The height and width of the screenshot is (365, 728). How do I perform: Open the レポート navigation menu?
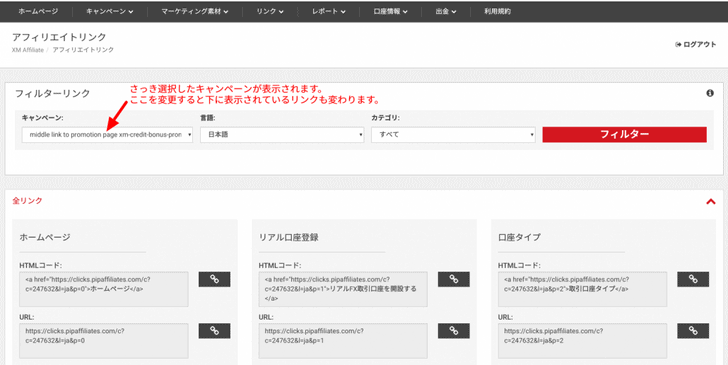click(x=329, y=12)
